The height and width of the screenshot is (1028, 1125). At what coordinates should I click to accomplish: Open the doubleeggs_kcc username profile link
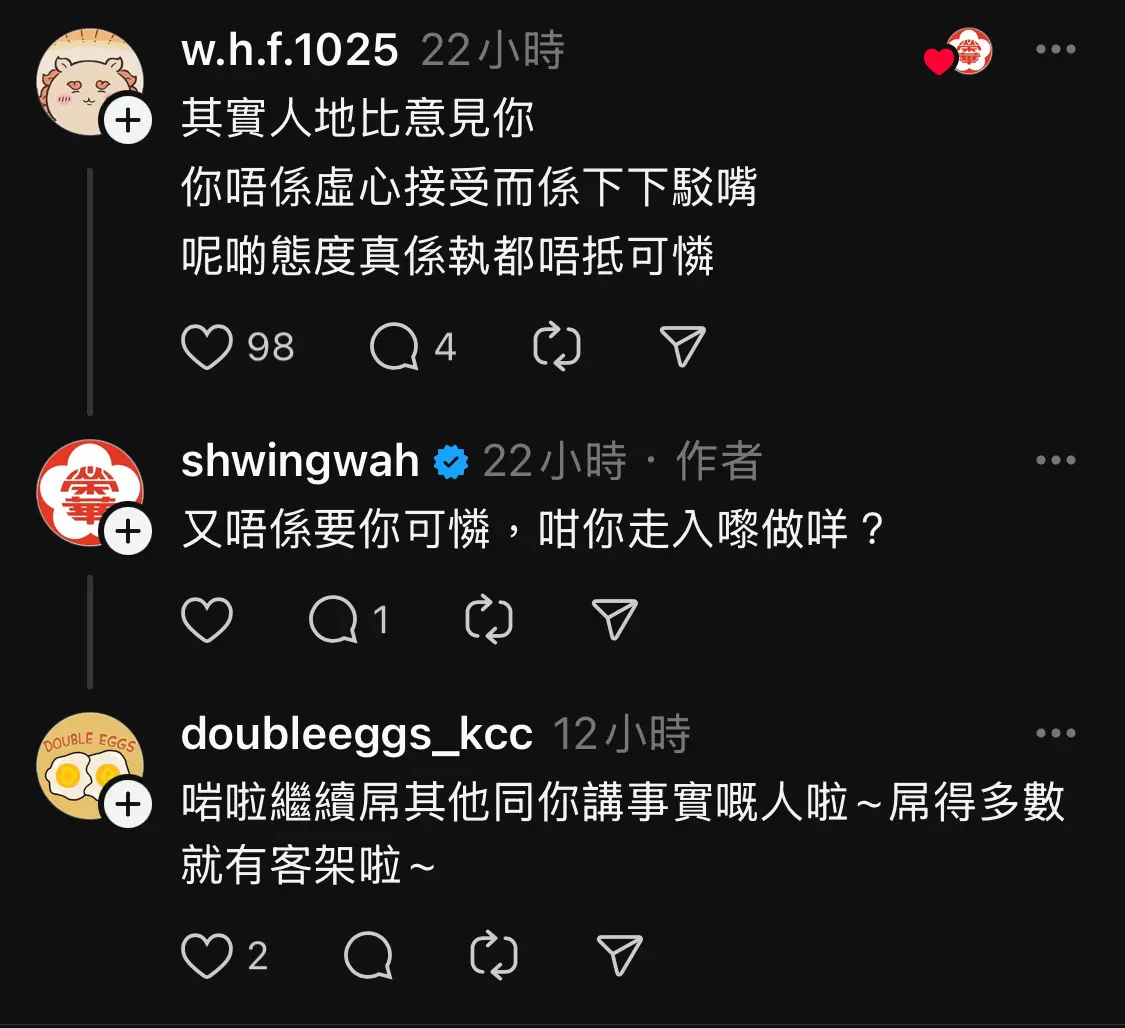tap(357, 734)
